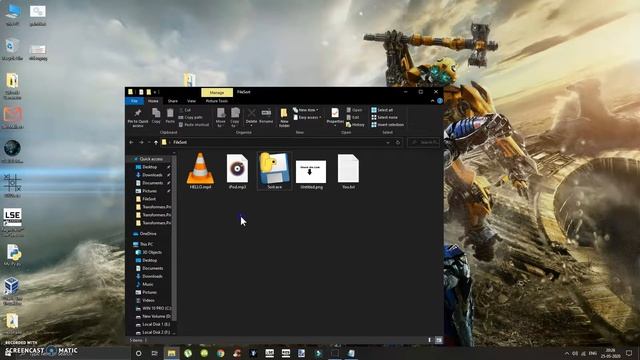Open FileSort folder in navigation pane
The height and width of the screenshot is (360, 640).
(x=149, y=199)
